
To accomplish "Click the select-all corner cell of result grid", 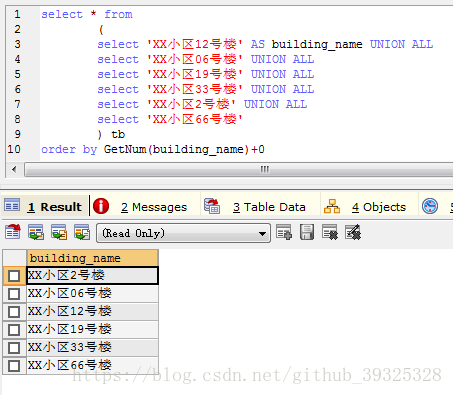I will click(14, 258).
